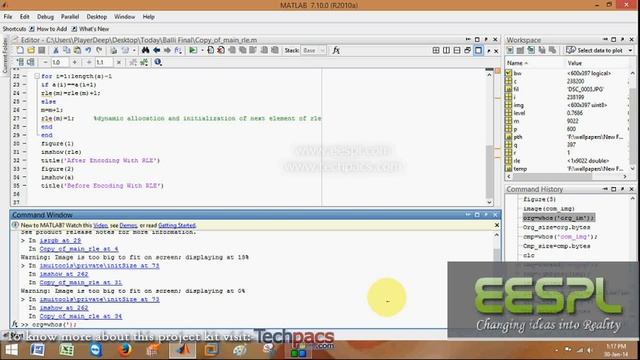The width and height of the screenshot is (640, 360).
Task: Create a new file in Editor toolbar
Action: pos(20,50)
